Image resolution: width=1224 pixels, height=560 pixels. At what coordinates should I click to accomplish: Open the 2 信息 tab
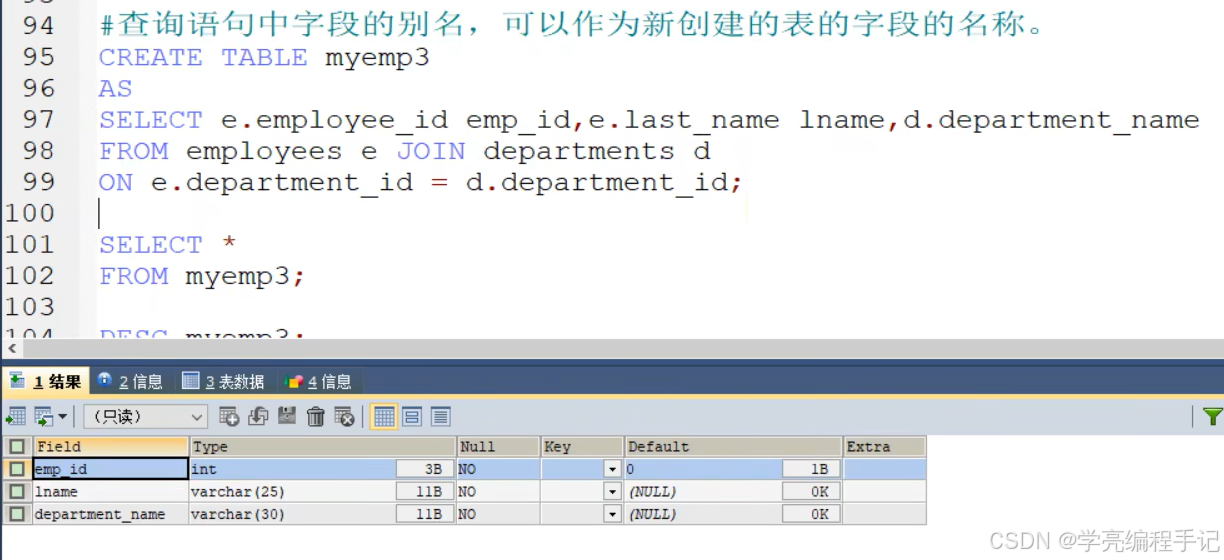click(129, 382)
